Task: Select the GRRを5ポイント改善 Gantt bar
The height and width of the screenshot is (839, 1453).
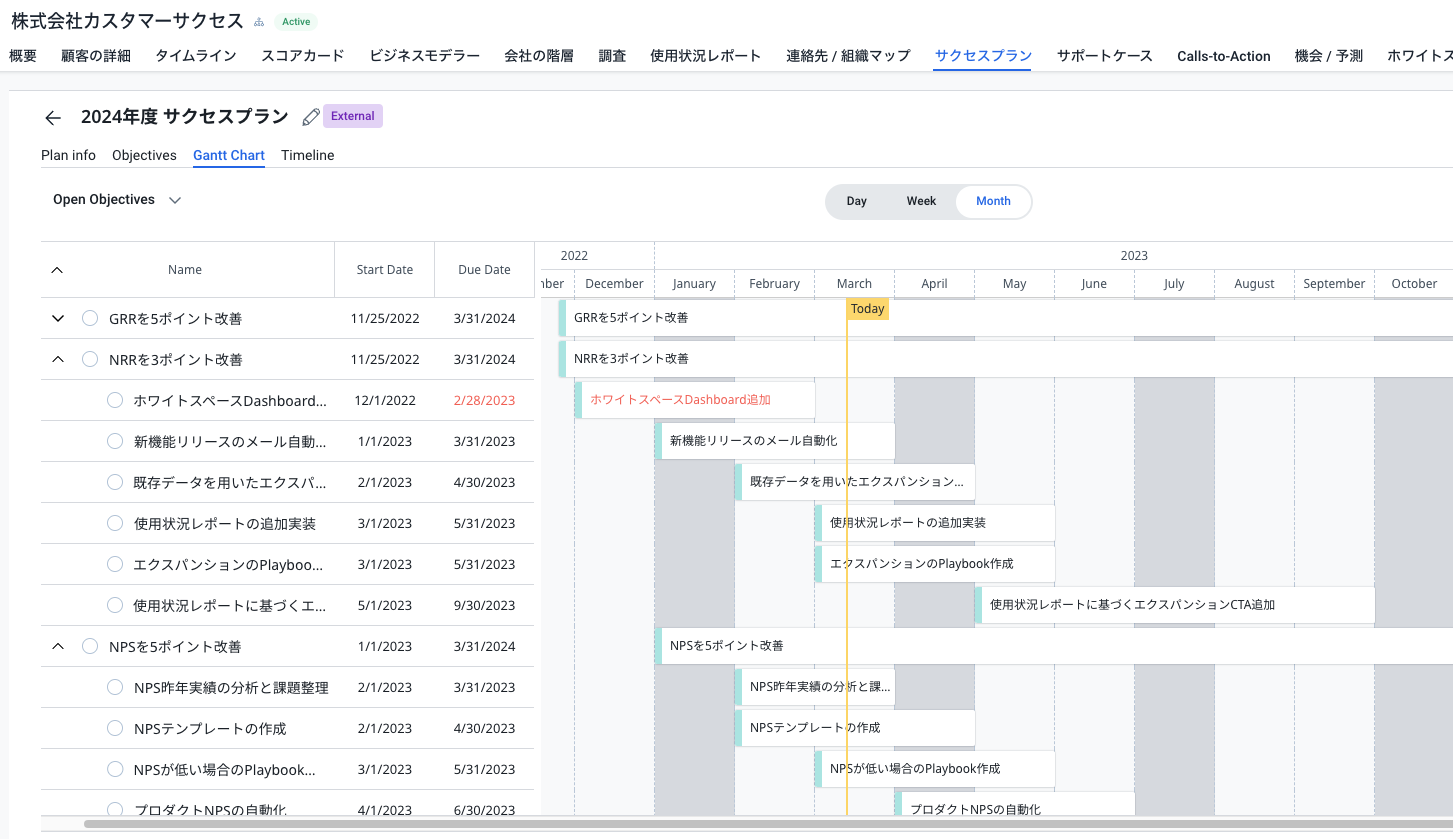Action: pos(1005,318)
